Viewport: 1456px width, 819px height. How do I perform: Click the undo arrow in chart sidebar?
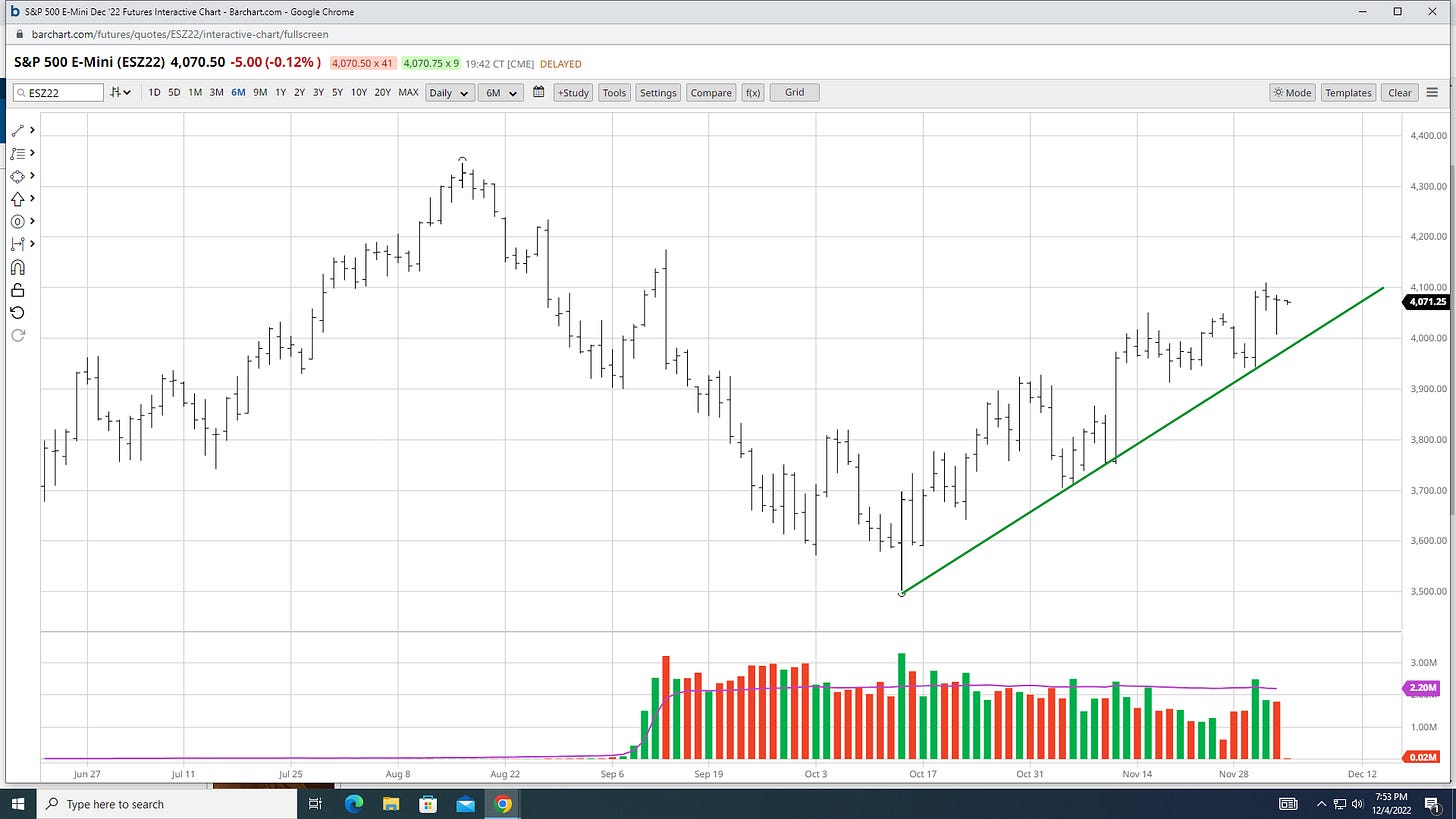click(x=17, y=313)
